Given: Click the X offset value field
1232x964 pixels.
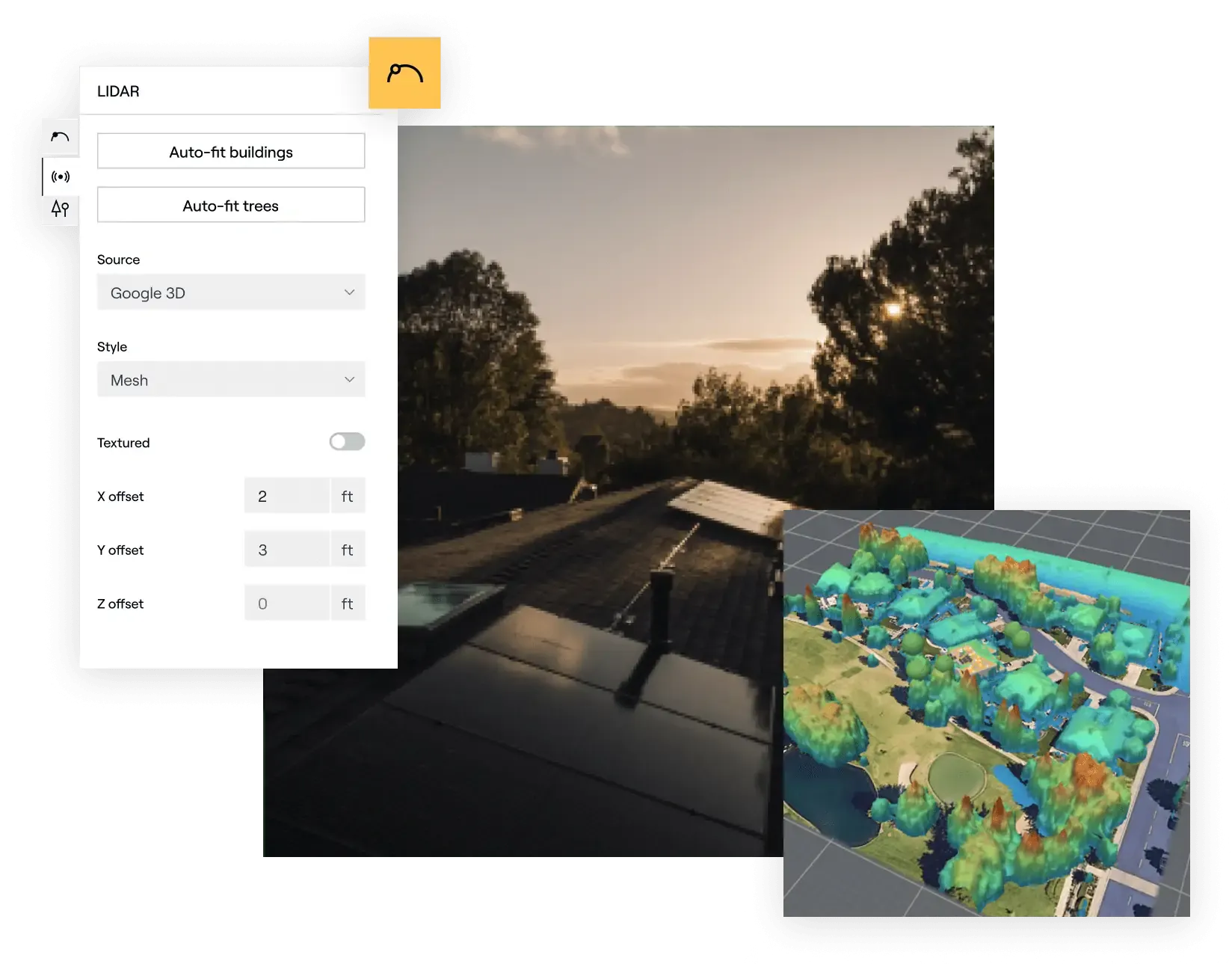Looking at the screenshot, I should coord(286,496).
